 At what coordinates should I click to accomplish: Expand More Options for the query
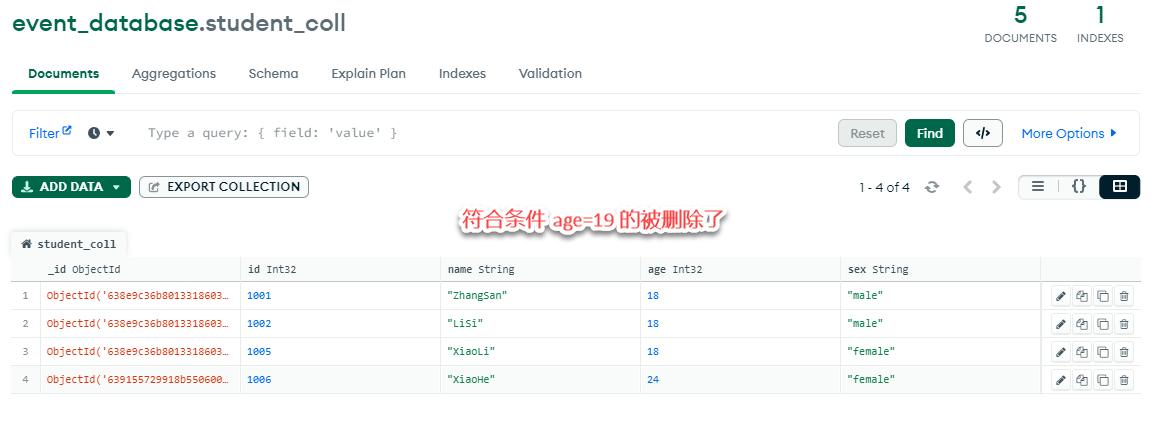[1068, 133]
